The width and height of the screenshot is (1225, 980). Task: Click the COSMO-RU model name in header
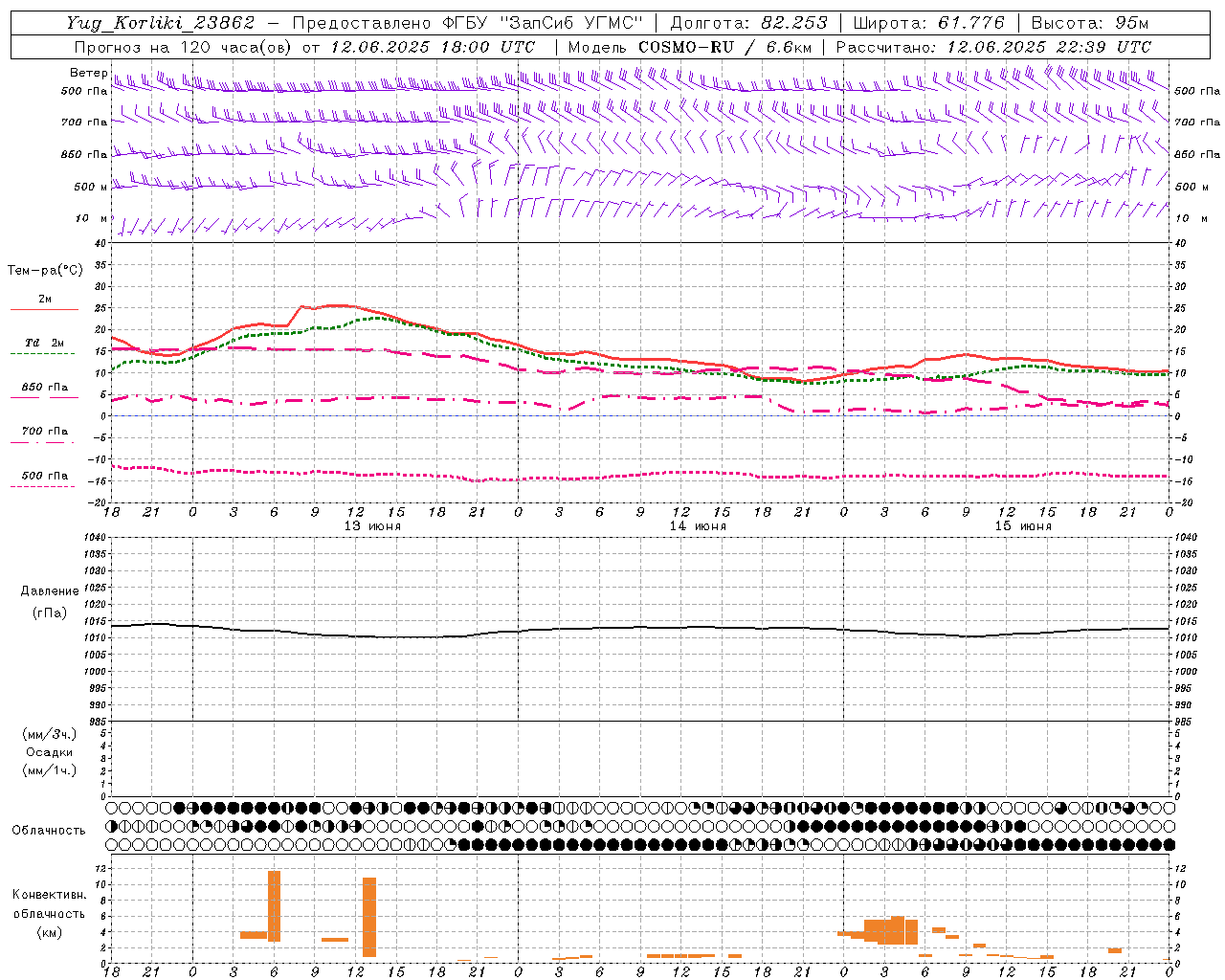pos(686,47)
